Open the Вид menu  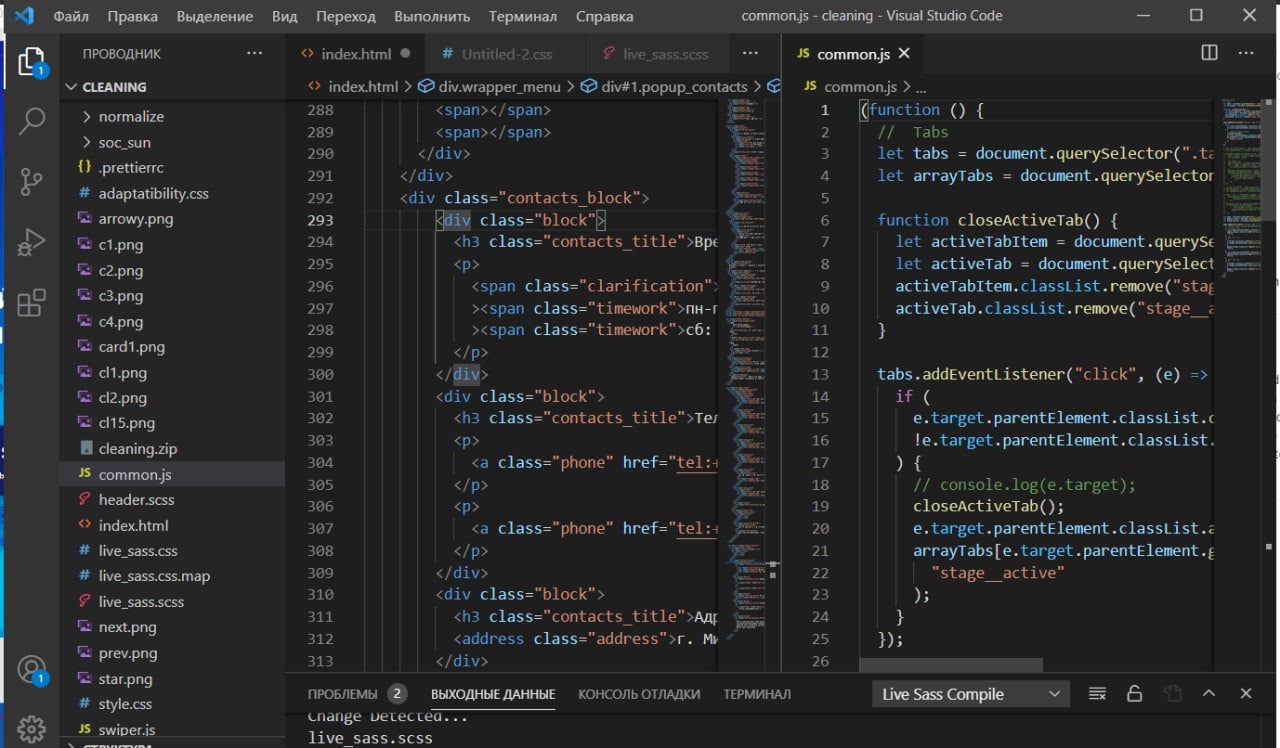click(285, 16)
